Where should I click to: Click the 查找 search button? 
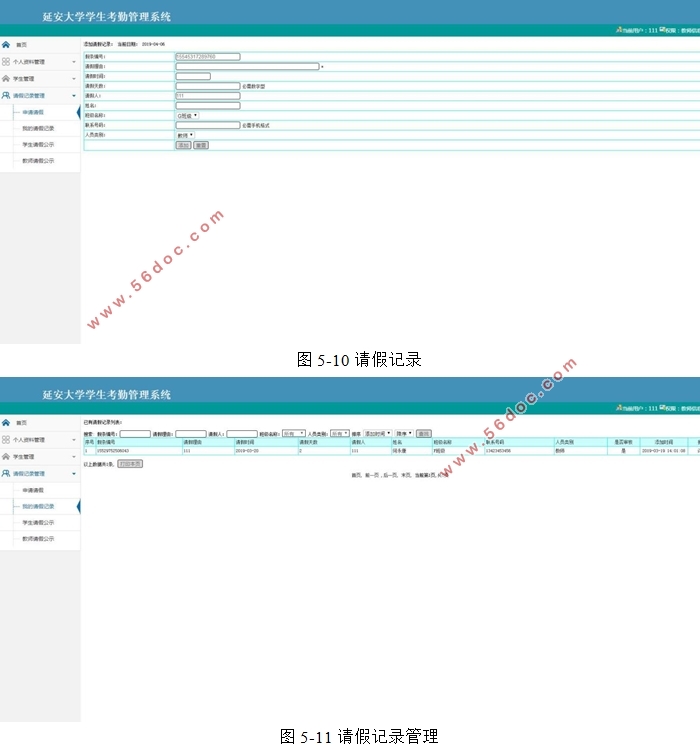tap(423, 434)
